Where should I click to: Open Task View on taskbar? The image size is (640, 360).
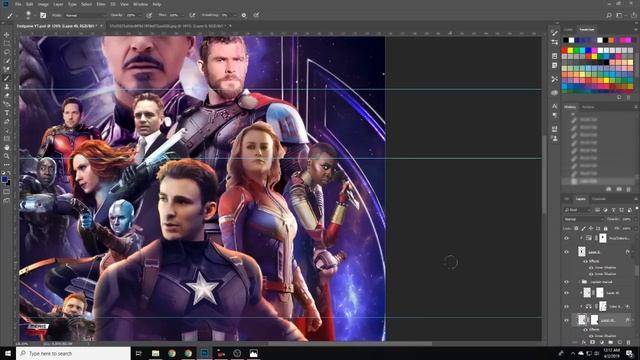[x=138, y=353]
